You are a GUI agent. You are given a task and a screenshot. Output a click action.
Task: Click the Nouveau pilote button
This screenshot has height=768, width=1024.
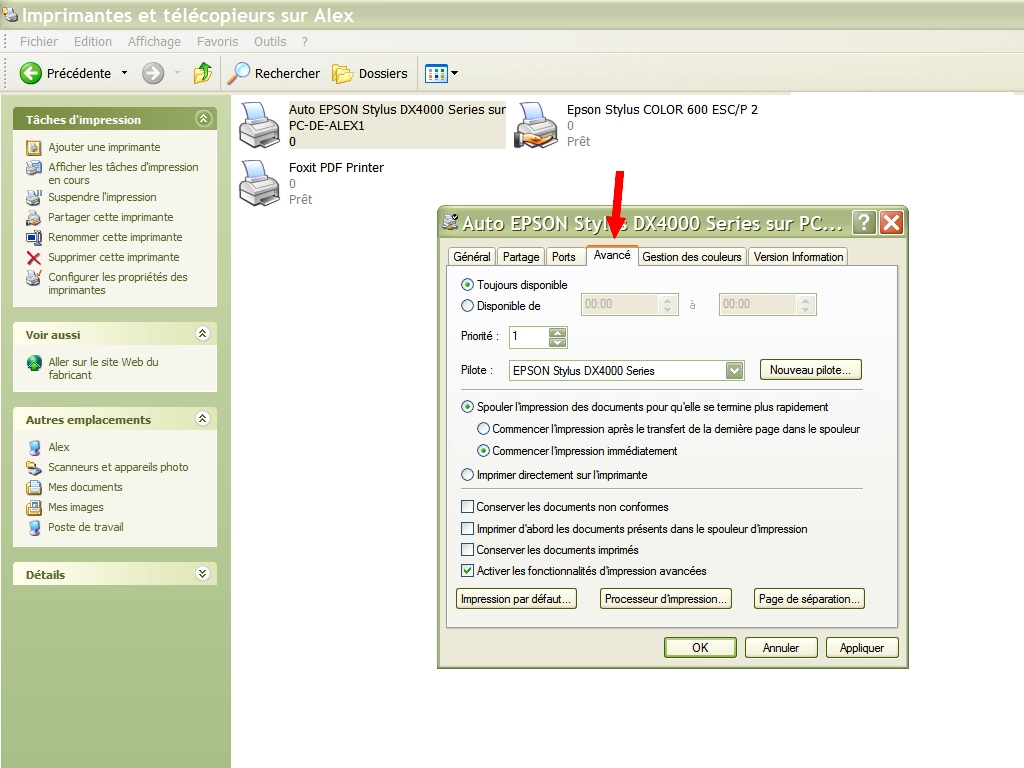click(x=810, y=370)
